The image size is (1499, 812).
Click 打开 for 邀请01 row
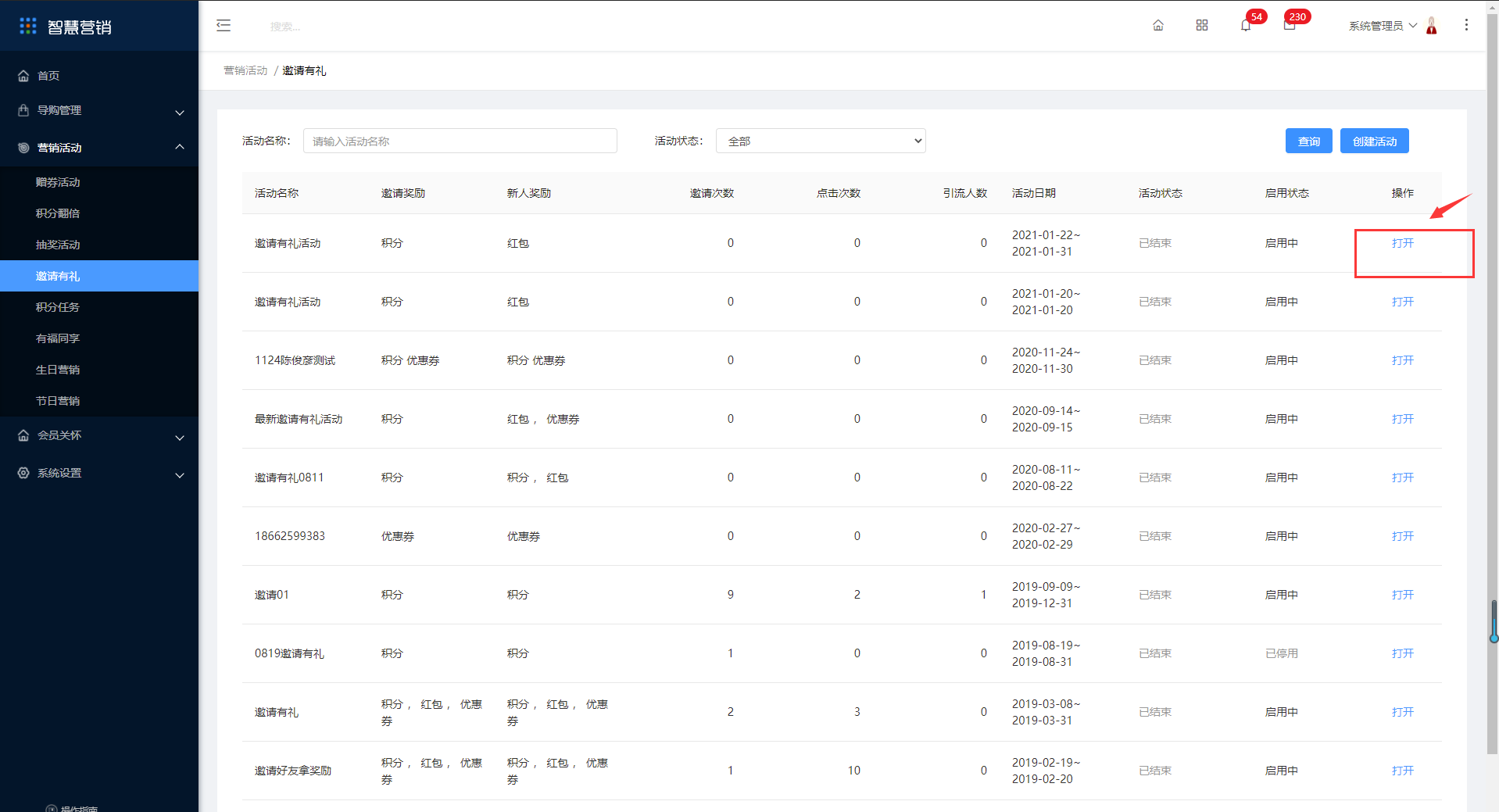tap(1402, 595)
